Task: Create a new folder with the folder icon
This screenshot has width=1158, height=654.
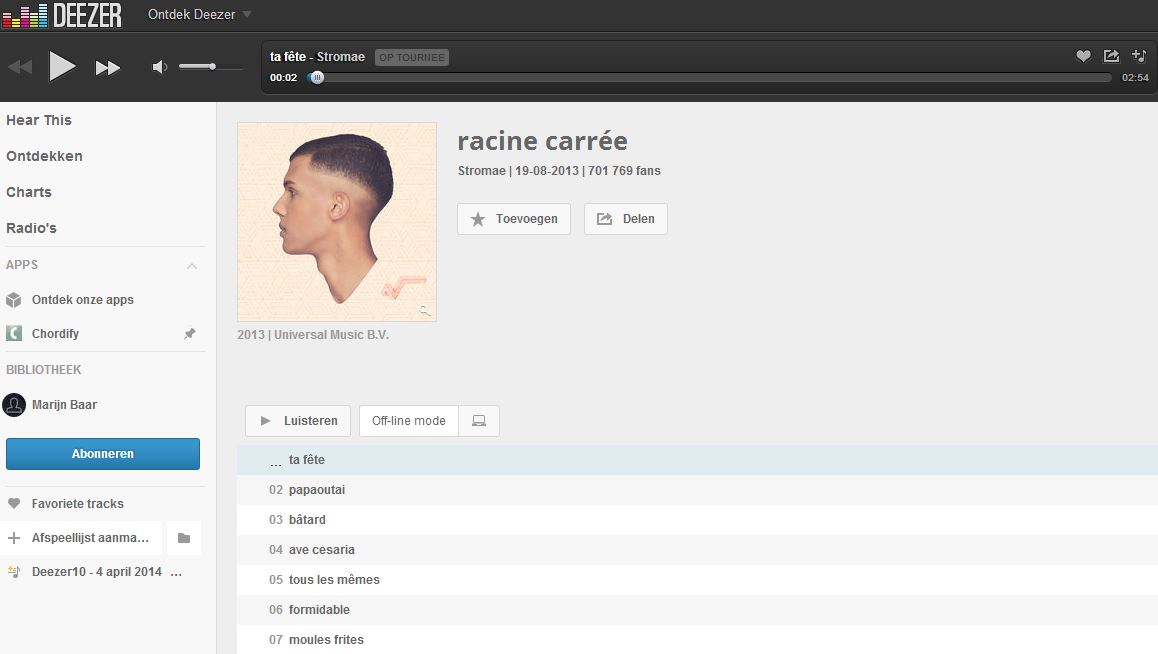Action: point(184,538)
